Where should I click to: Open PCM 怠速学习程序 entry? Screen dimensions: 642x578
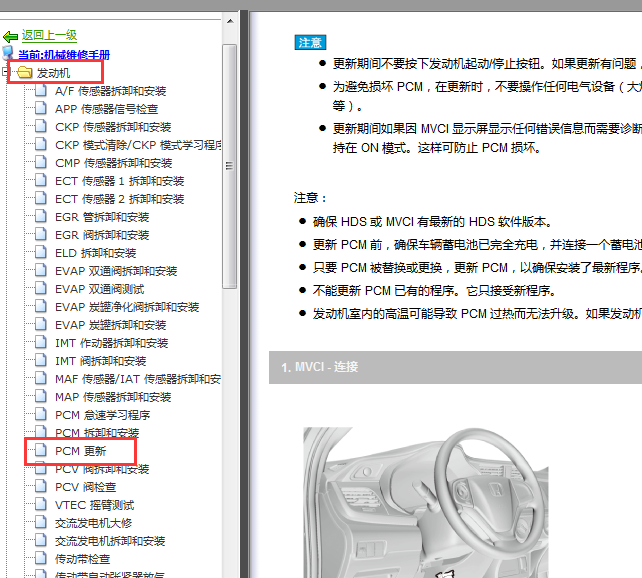point(102,415)
